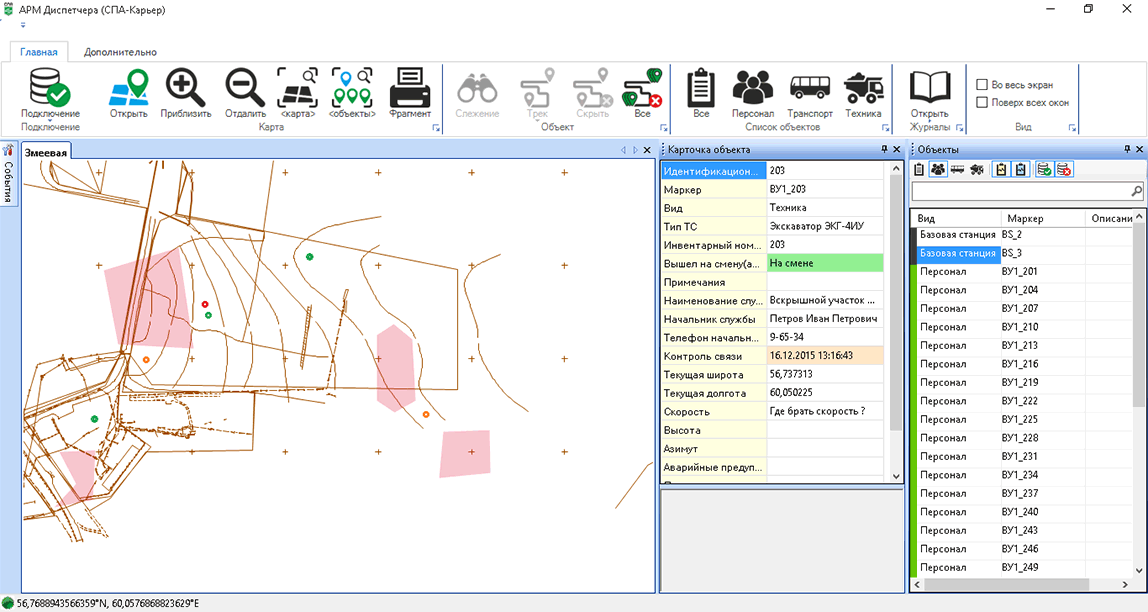This screenshot has width=1148, height=612.
Task: Enable the Во весь экран checkbox
Action: (983, 85)
